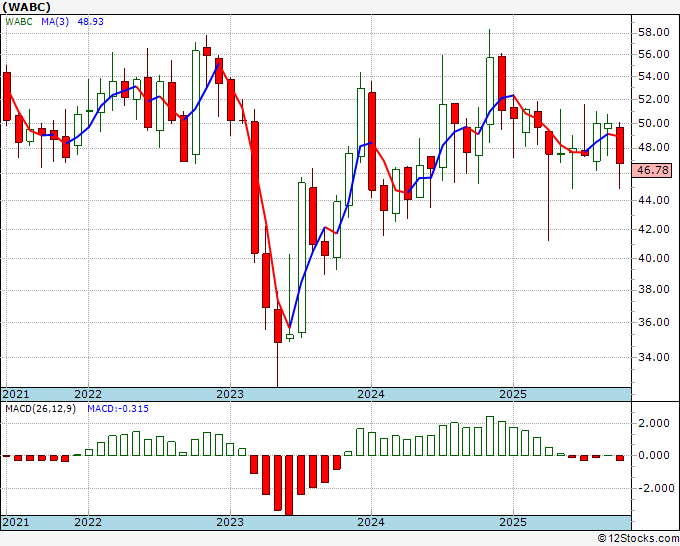Click the 44.00 price axis label
This screenshot has width=680, height=546.
pos(653,200)
